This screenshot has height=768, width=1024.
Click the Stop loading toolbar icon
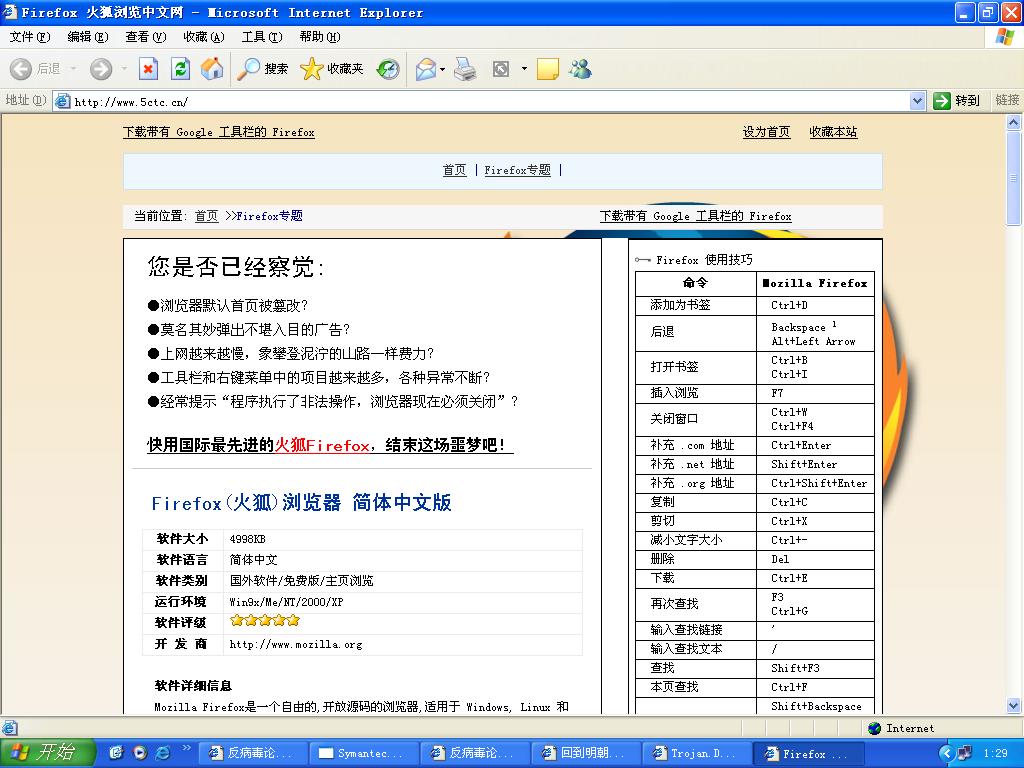148,69
